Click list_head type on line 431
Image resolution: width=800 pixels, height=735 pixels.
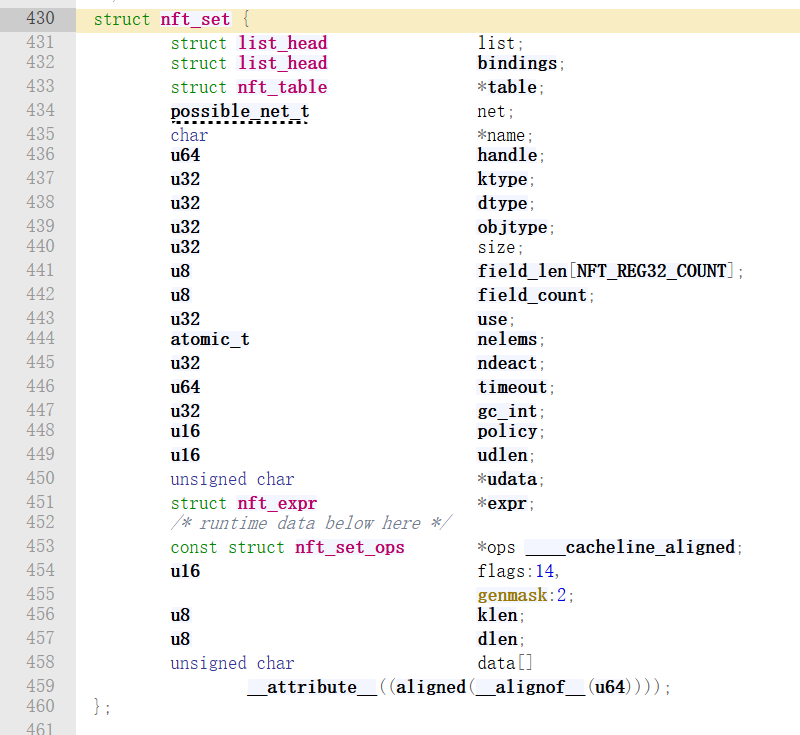point(283,43)
